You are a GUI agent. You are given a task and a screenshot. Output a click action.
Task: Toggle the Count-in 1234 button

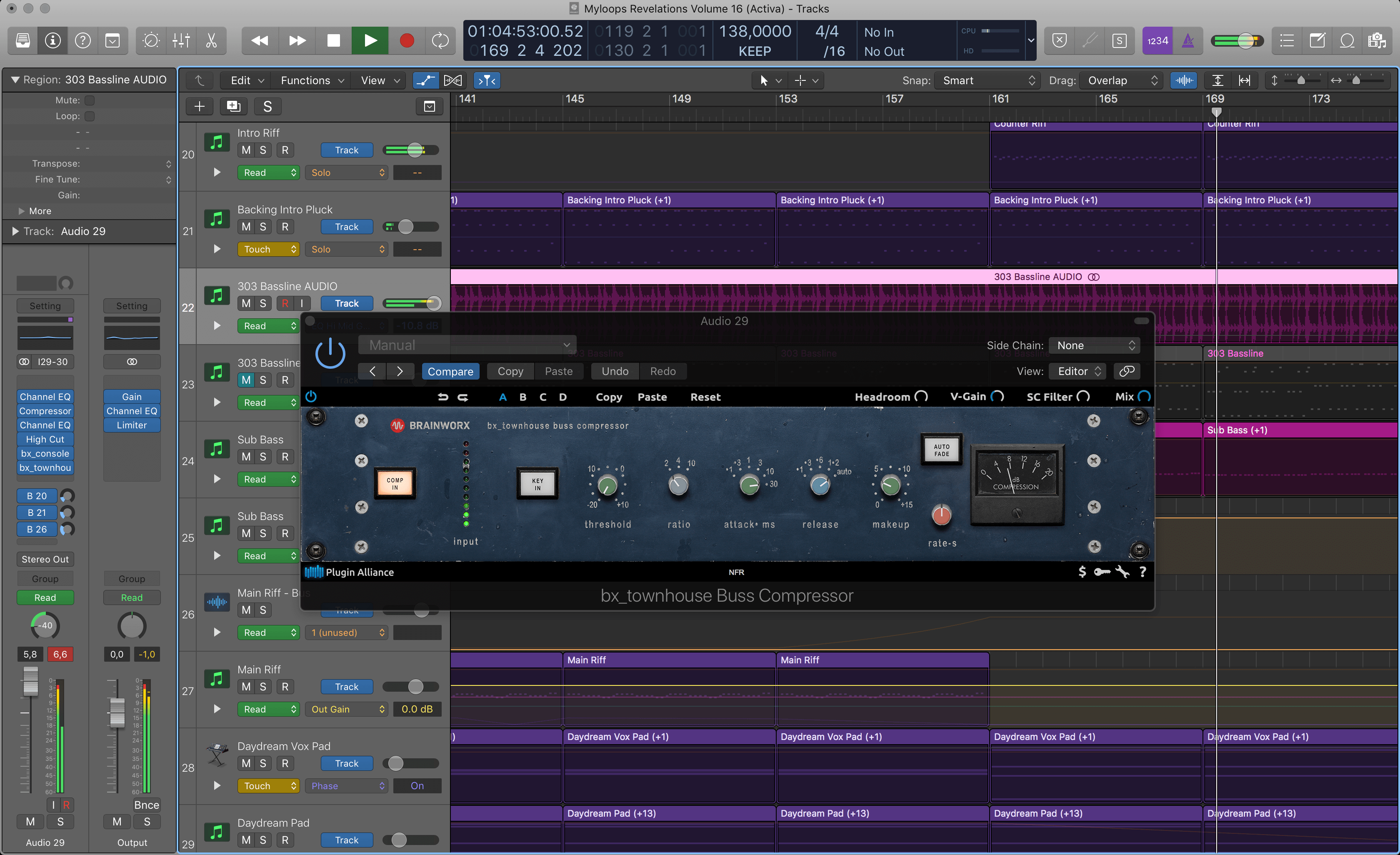(1157, 40)
